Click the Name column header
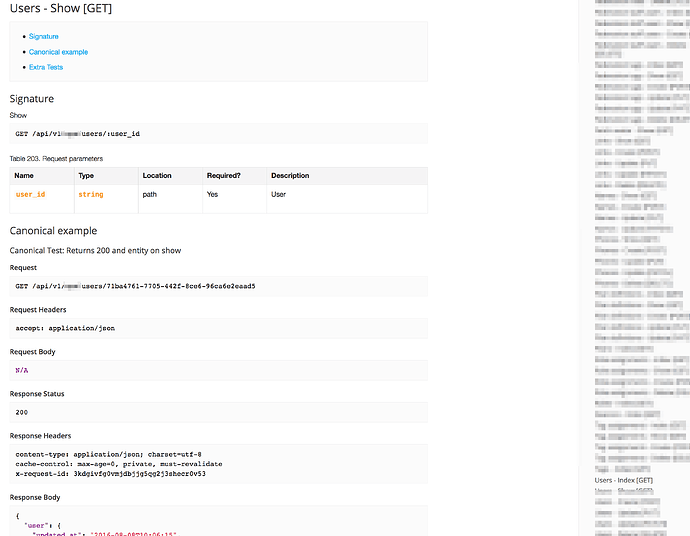The image size is (690, 536). coord(24,176)
